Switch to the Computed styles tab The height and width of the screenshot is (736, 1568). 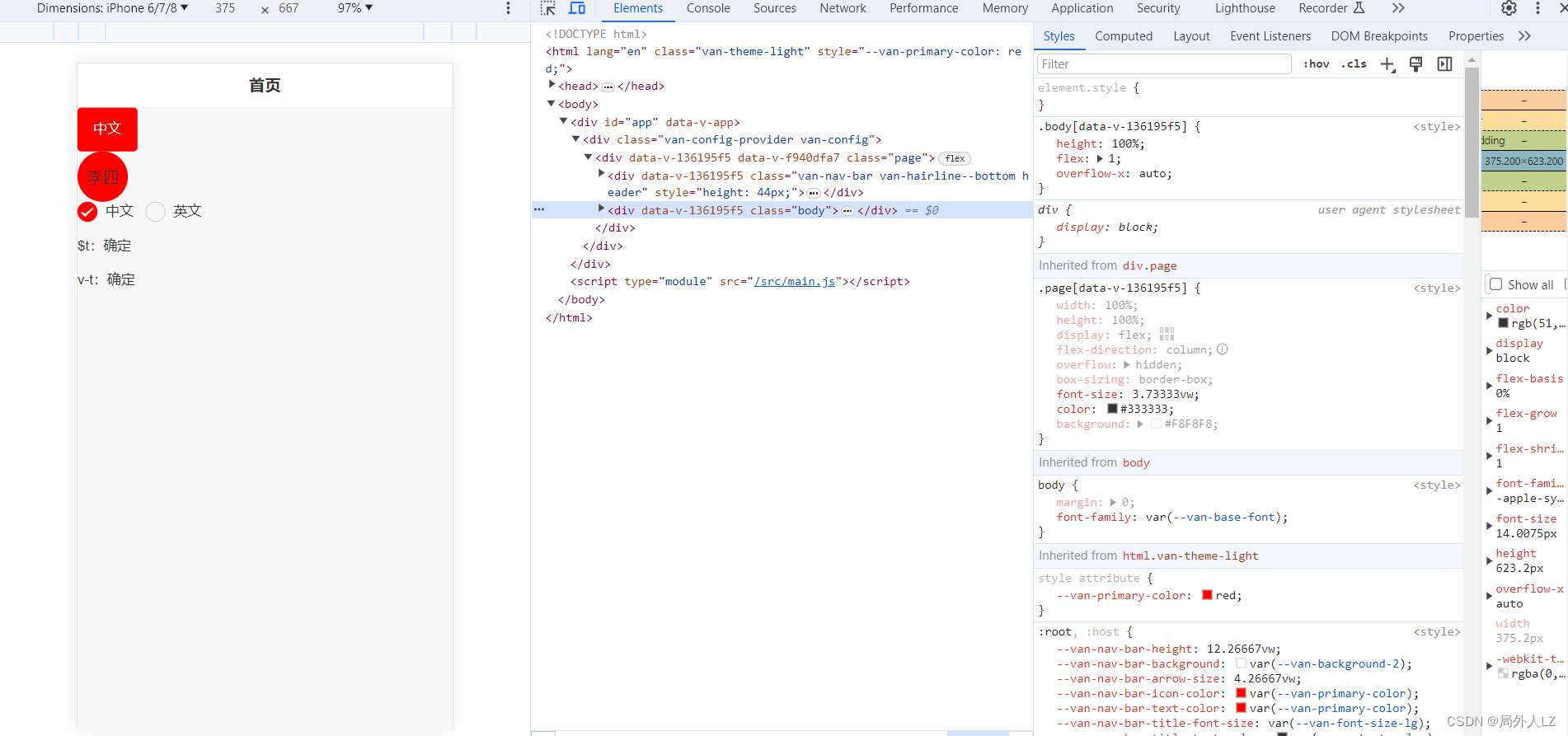pyautogui.click(x=1124, y=36)
